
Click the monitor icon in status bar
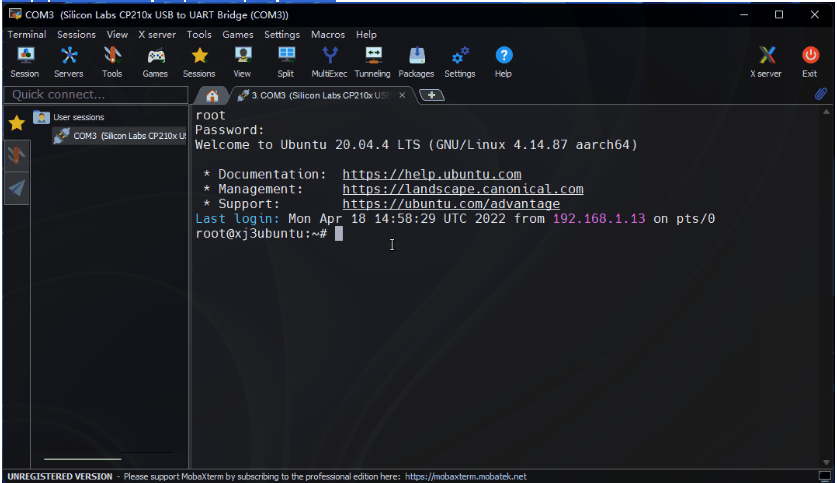825,476
